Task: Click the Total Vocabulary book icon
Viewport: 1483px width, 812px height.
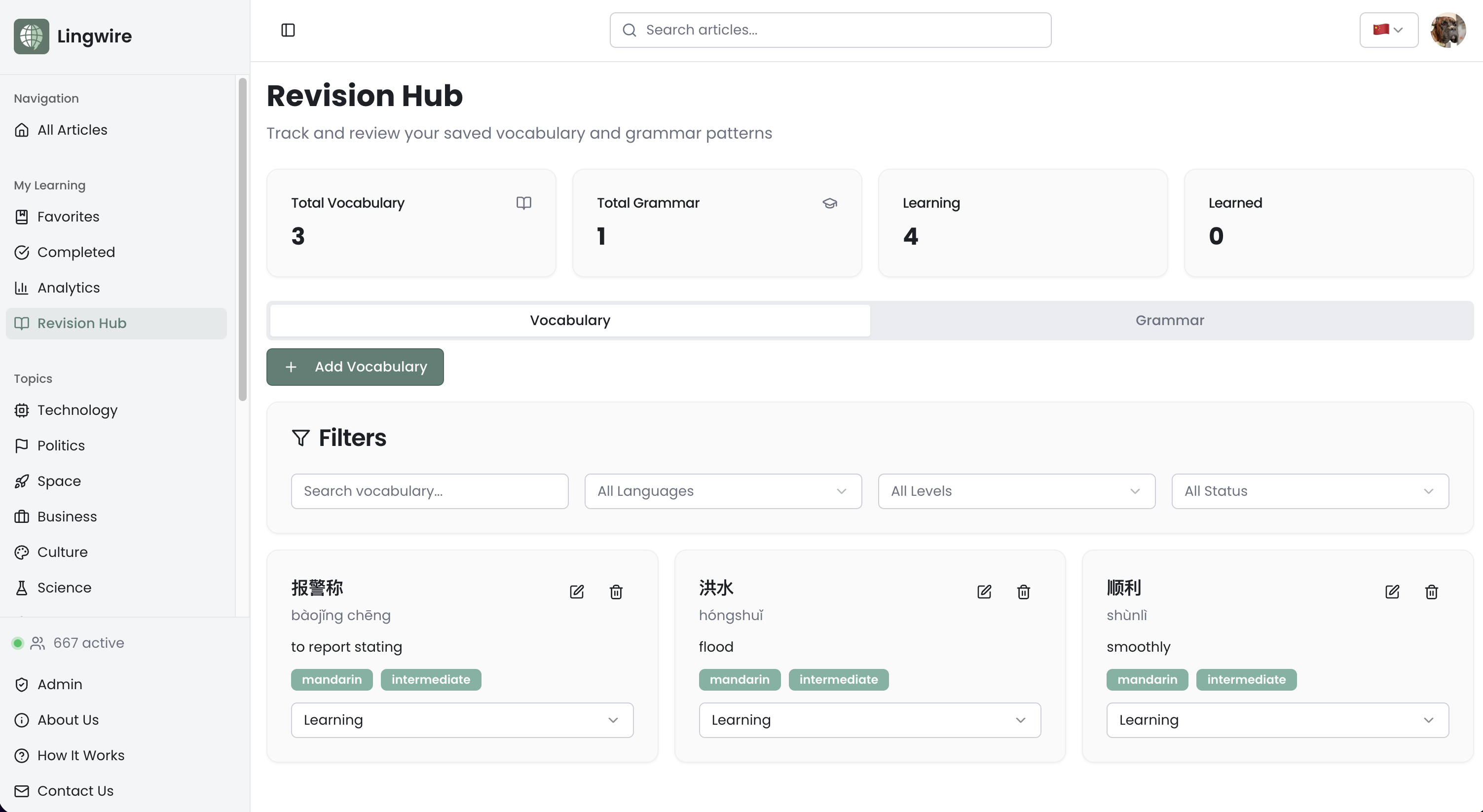Action: click(x=523, y=203)
